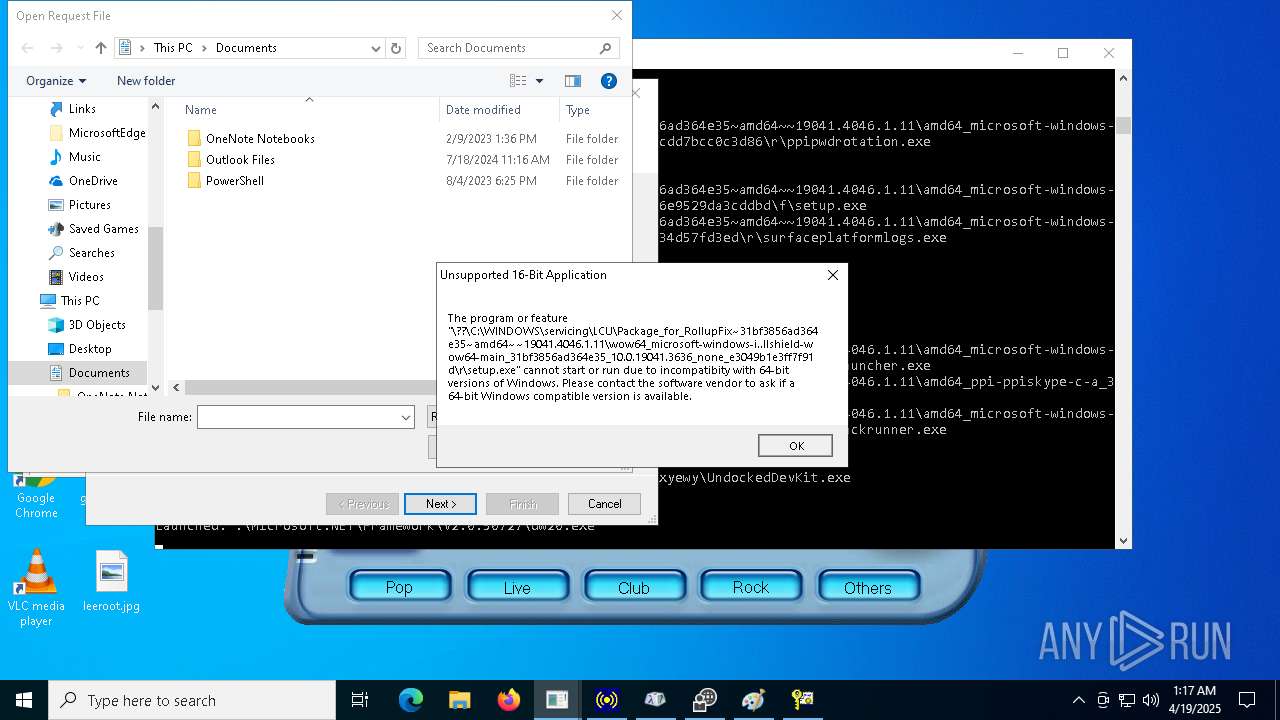1280x720 pixels.
Task: Expand the File name dropdown arrow
Action: pos(405,417)
